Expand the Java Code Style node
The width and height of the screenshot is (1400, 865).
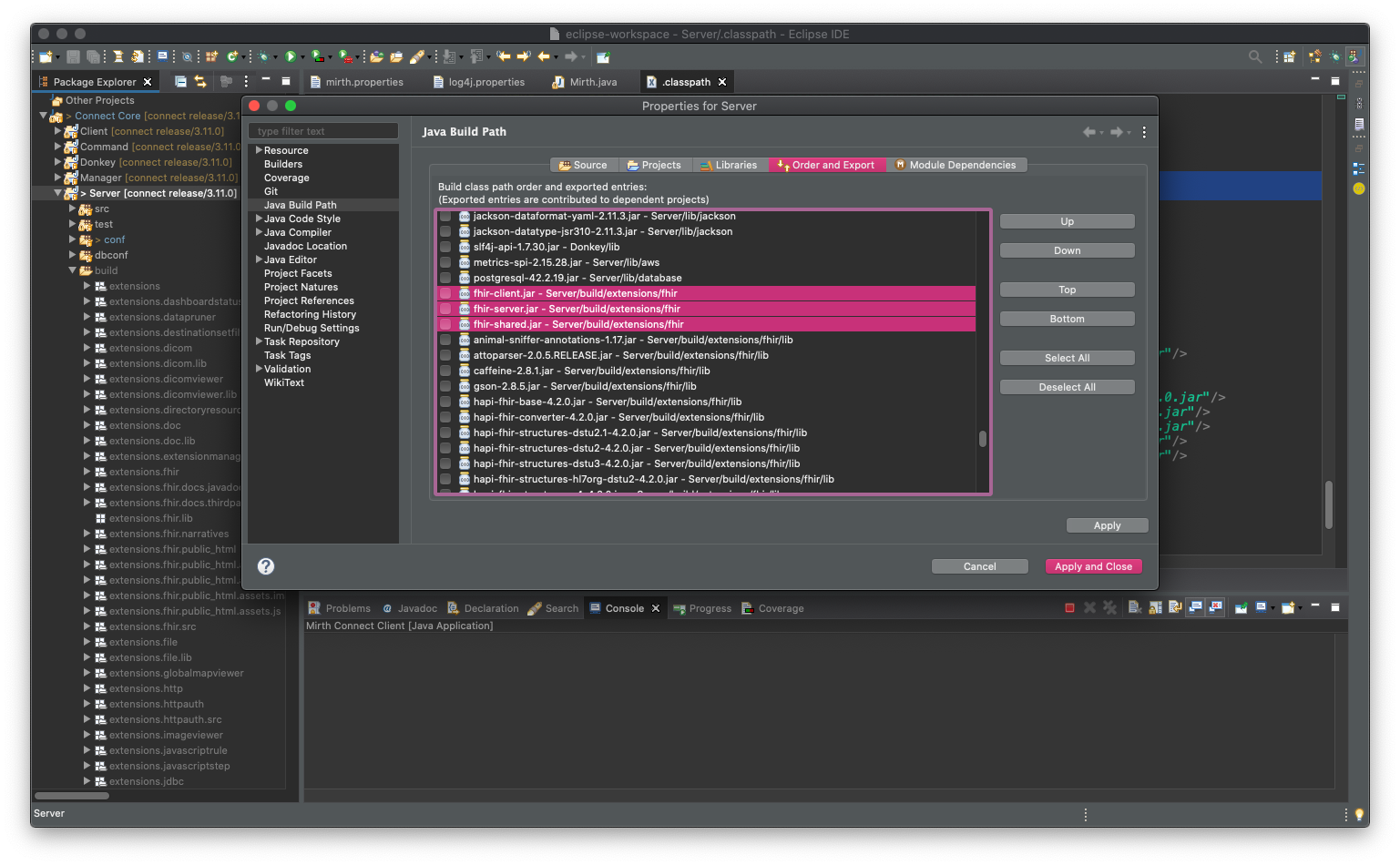pyautogui.click(x=259, y=219)
